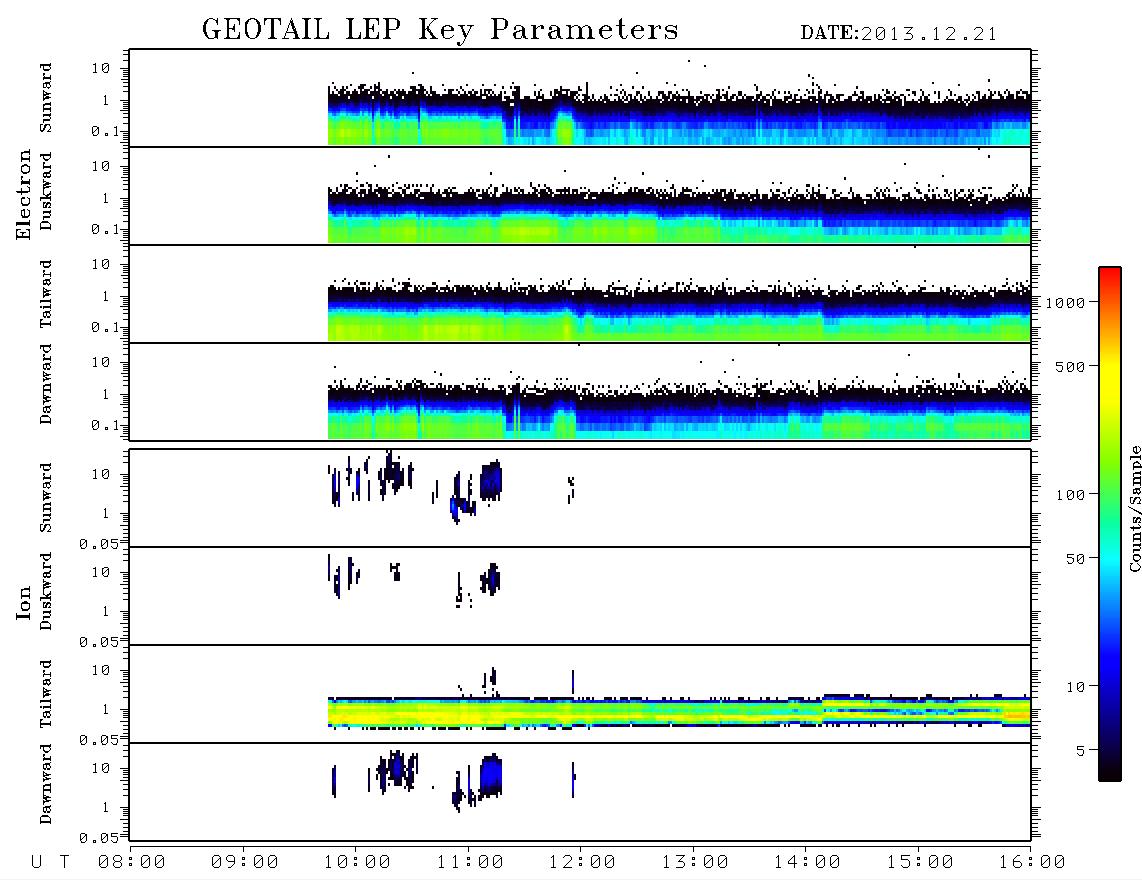Click the 10:00 time axis label
Screen dimensions: 1142x880
[357, 863]
